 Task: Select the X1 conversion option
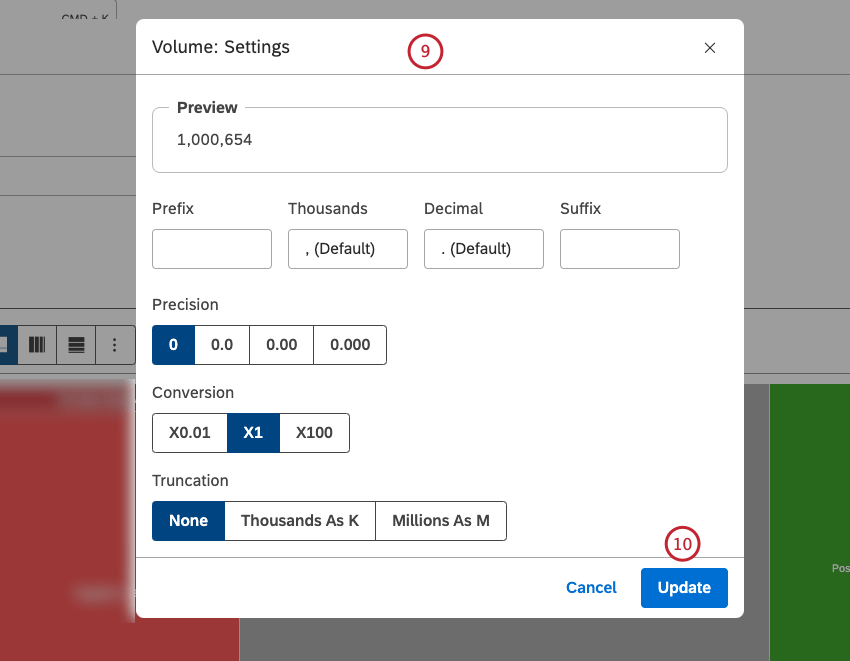(253, 433)
